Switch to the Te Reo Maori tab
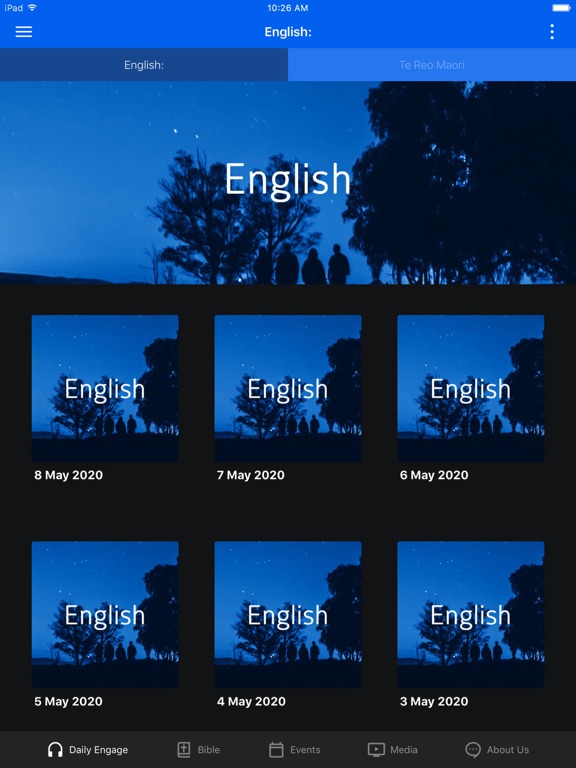Image resolution: width=576 pixels, height=768 pixels. (x=432, y=65)
